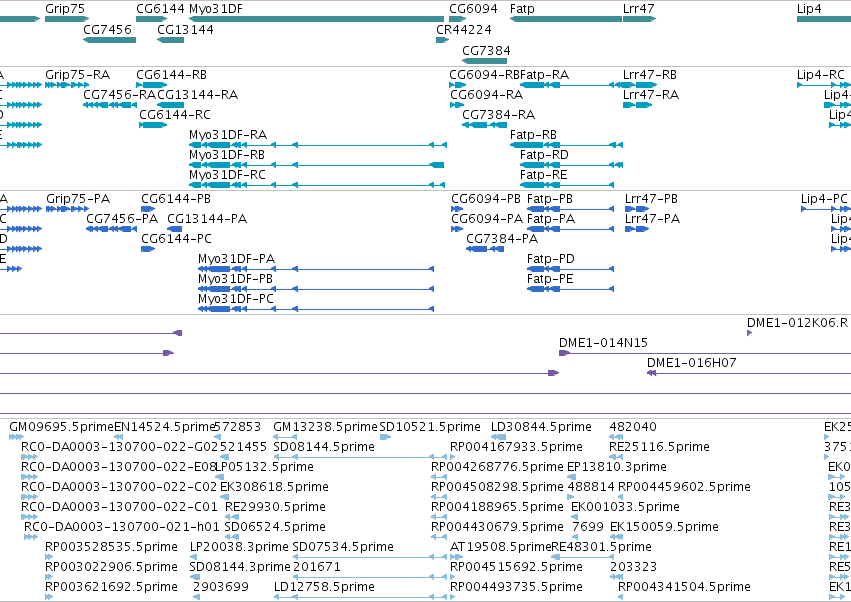Viewport: 851px width, 602px height.
Task: Click the RE25116.5prime EST label
Action: tap(659, 447)
